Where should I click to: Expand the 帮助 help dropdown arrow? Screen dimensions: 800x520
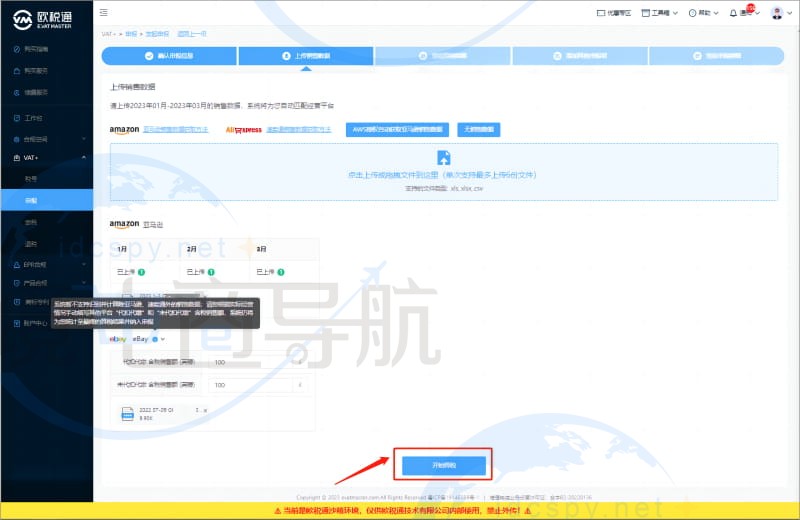pyautogui.click(x=716, y=13)
